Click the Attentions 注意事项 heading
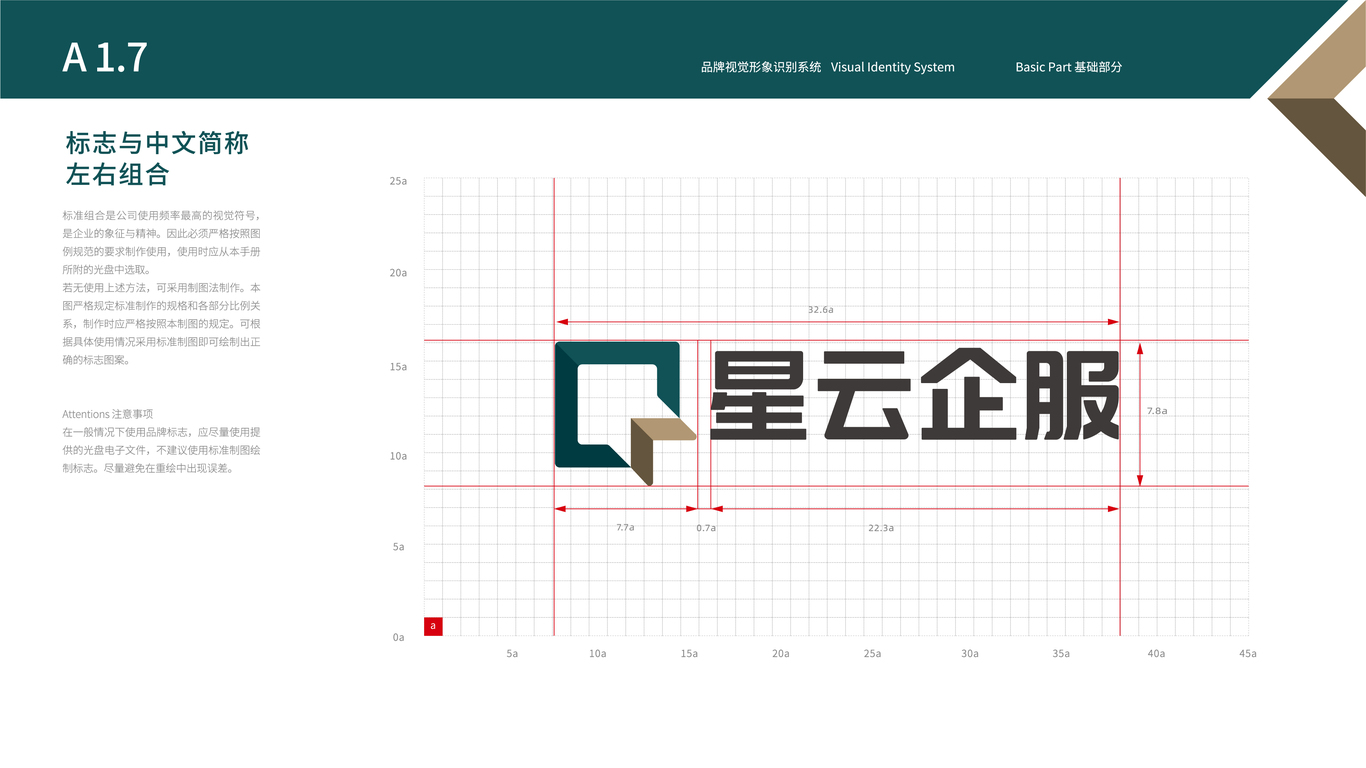This screenshot has height=768, width=1366. point(107,414)
